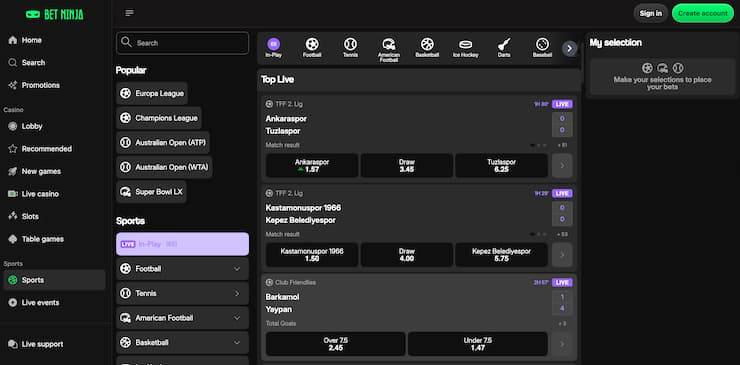Open Recommended casino games
The width and height of the screenshot is (740, 365).
point(47,149)
